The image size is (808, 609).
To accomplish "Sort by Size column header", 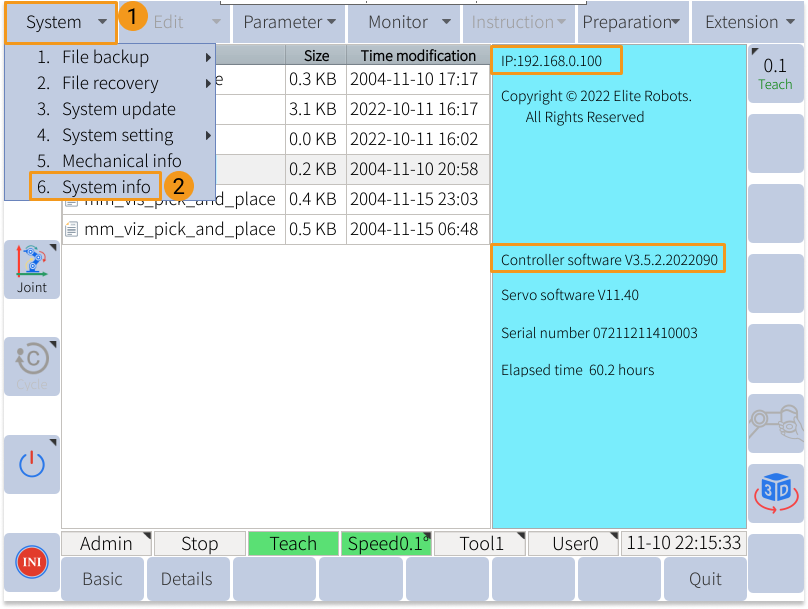I will (316, 55).
